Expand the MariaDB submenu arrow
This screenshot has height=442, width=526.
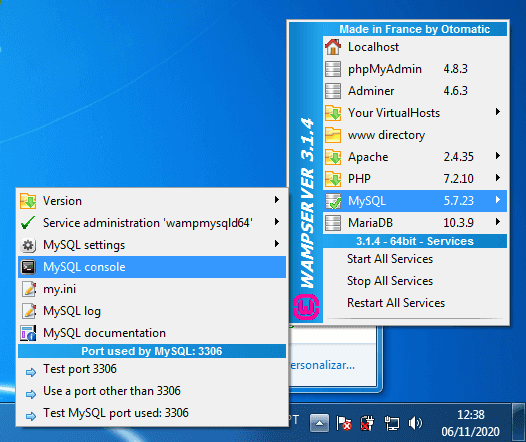click(x=498, y=222)
